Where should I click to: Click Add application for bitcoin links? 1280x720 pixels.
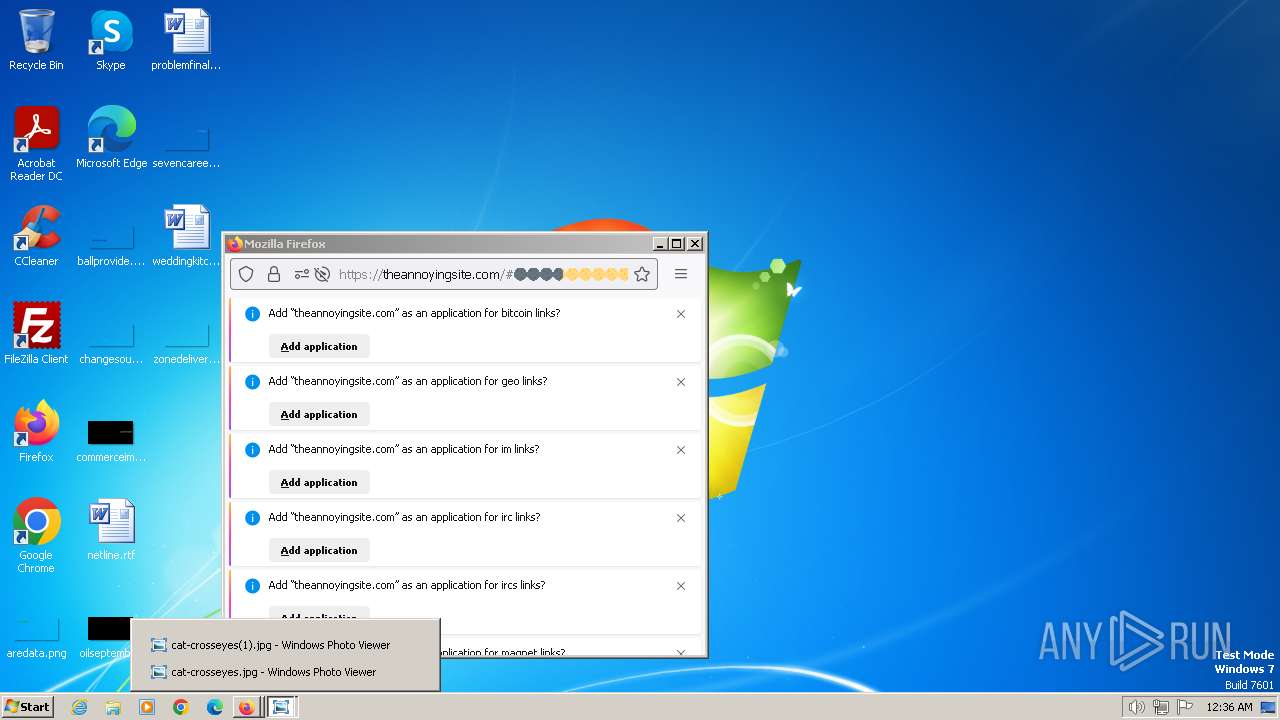pyautogui.click(x=319, y=346)
